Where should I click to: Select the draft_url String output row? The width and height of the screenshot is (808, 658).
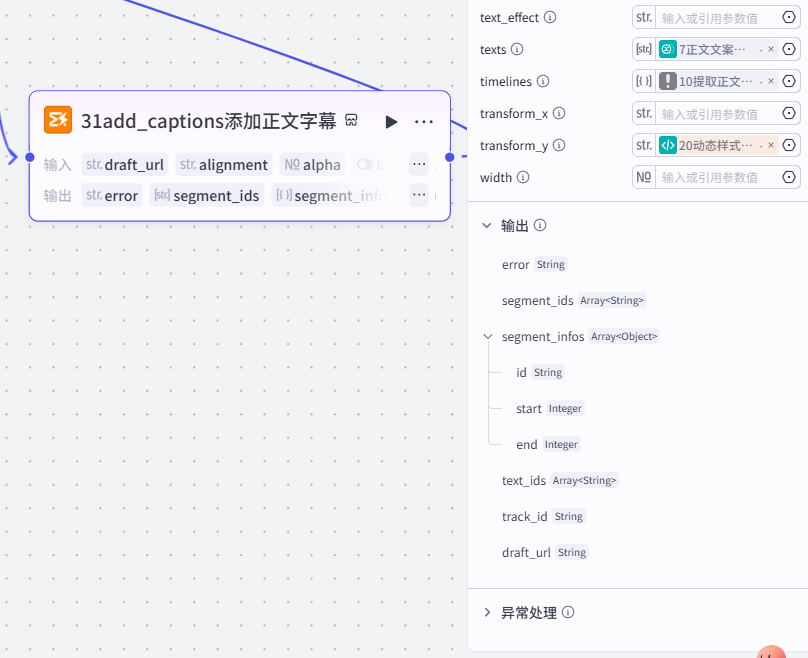545,552
